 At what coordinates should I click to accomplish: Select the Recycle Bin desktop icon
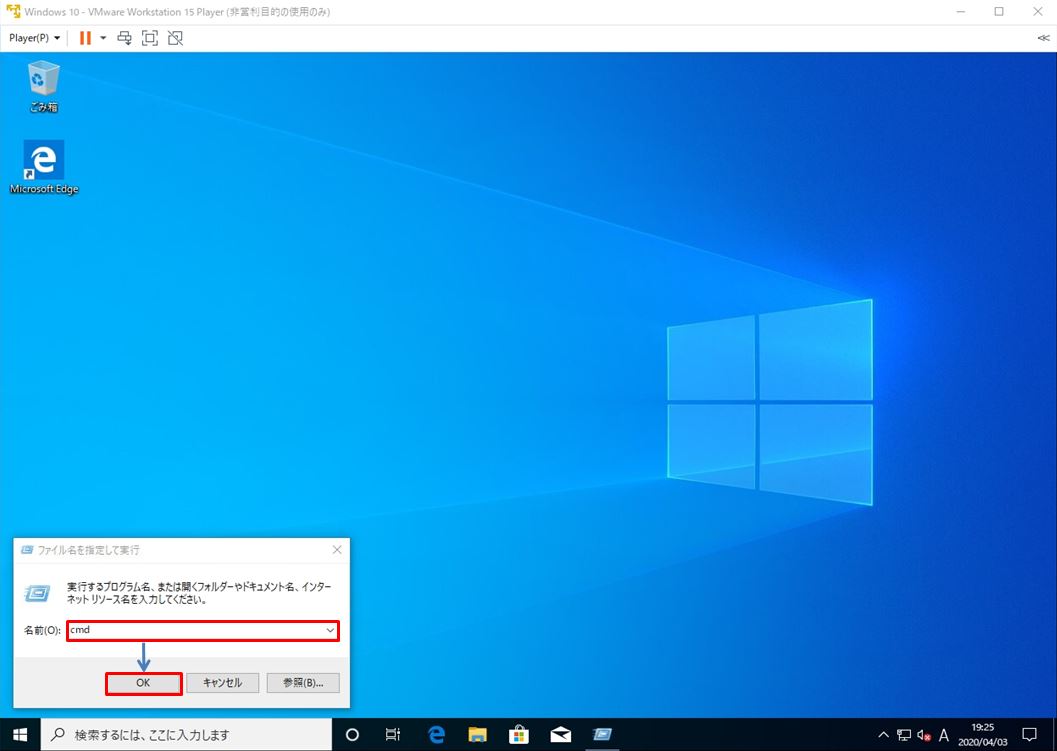click(x=44, y=86)
